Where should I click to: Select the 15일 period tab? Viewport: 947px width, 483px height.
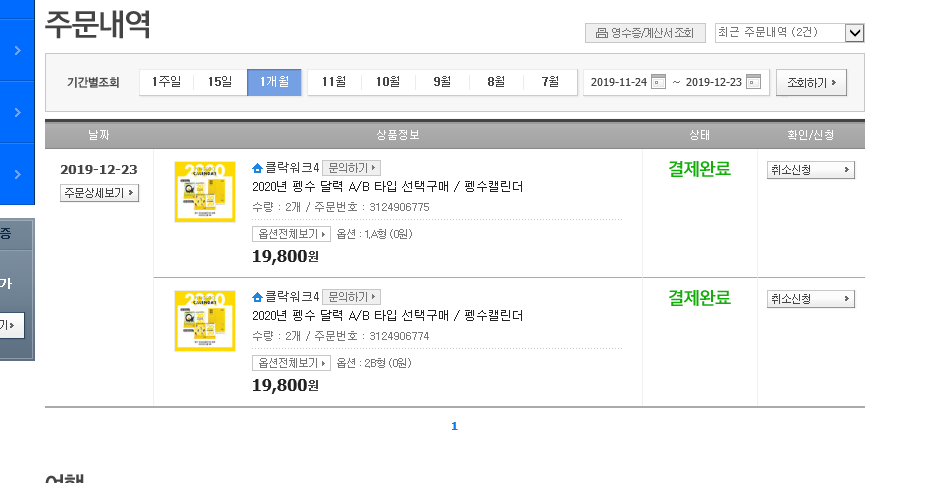[220, 82]
